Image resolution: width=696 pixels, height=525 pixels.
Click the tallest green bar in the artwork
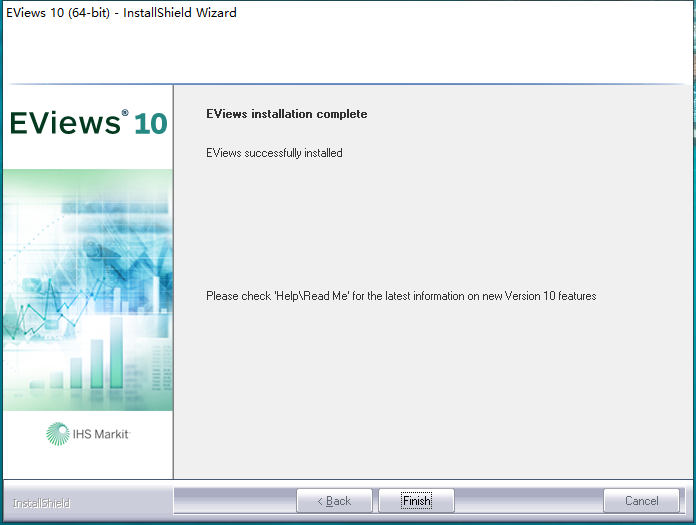click(x=116, y=352)
